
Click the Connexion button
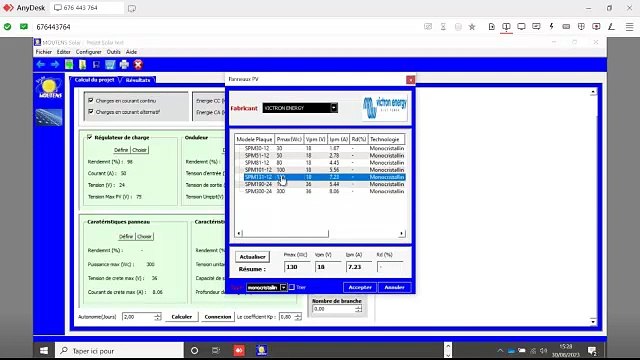[x=218, y=317]
